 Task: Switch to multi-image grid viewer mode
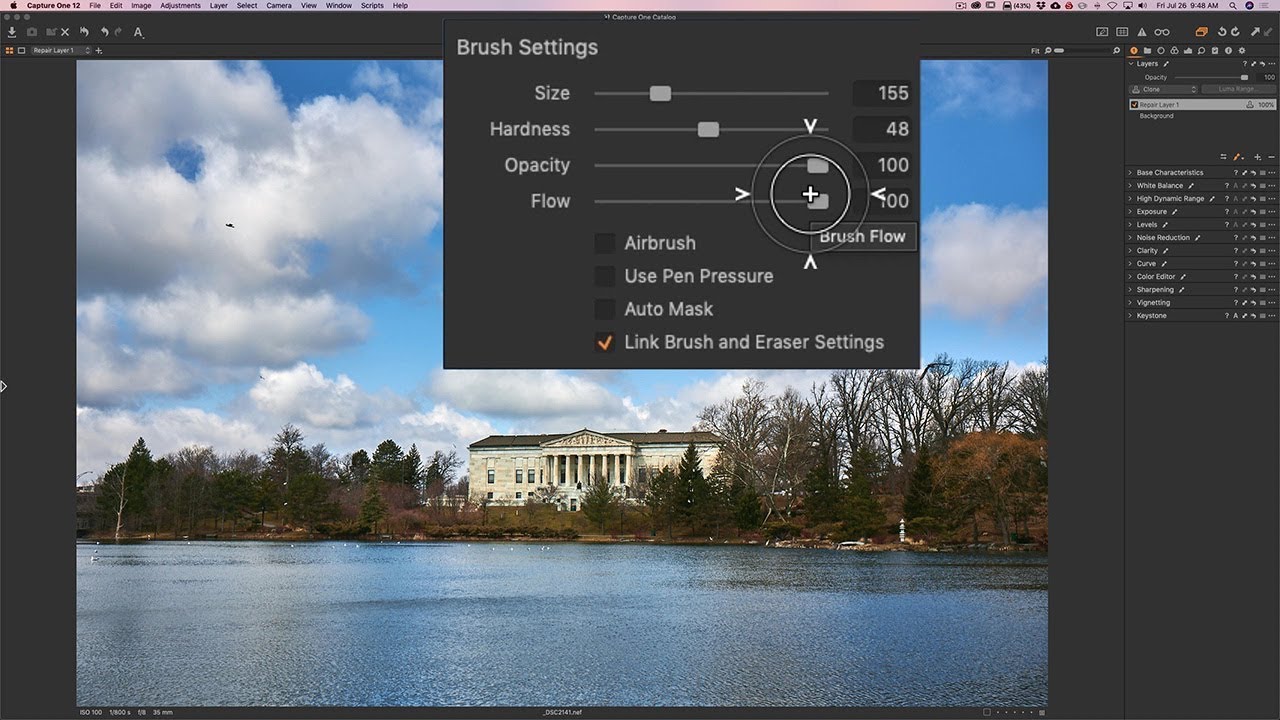coord(9,50)
